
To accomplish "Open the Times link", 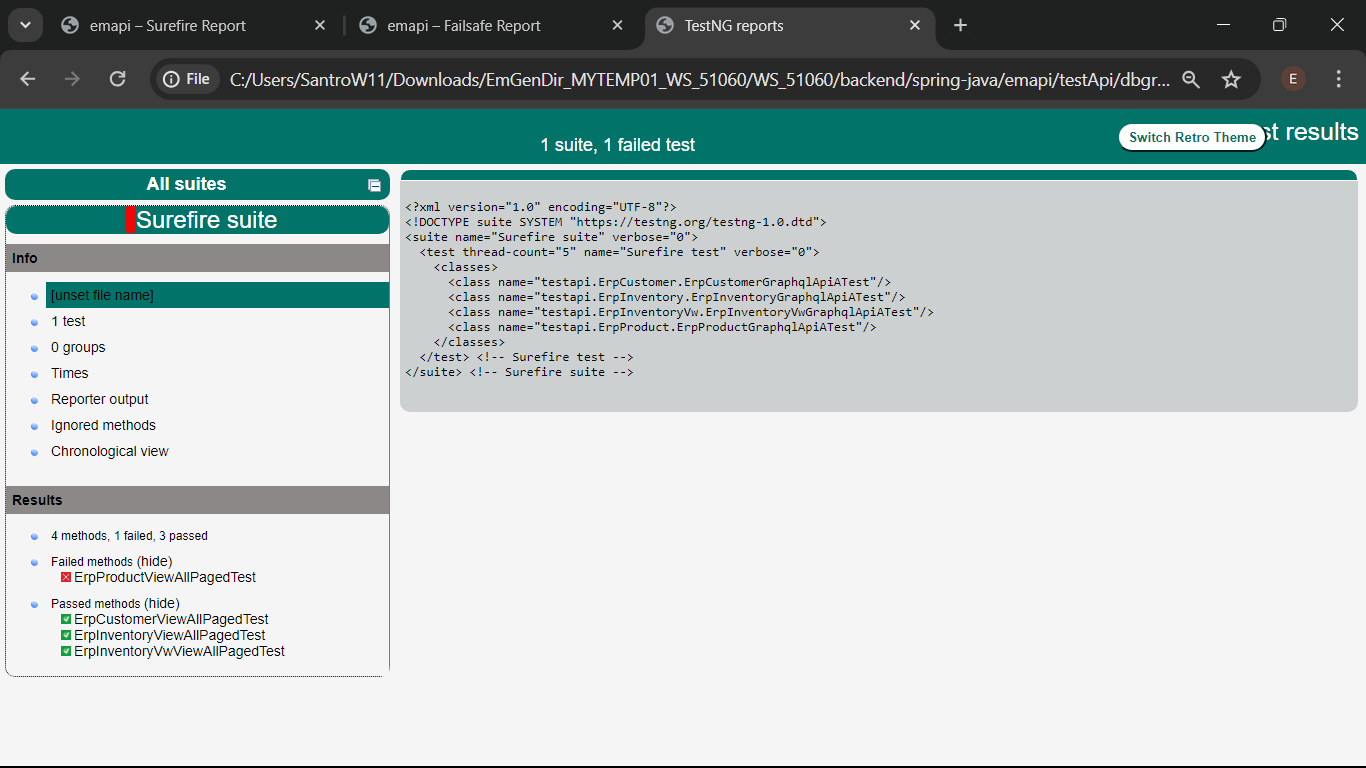I will 70,373.
